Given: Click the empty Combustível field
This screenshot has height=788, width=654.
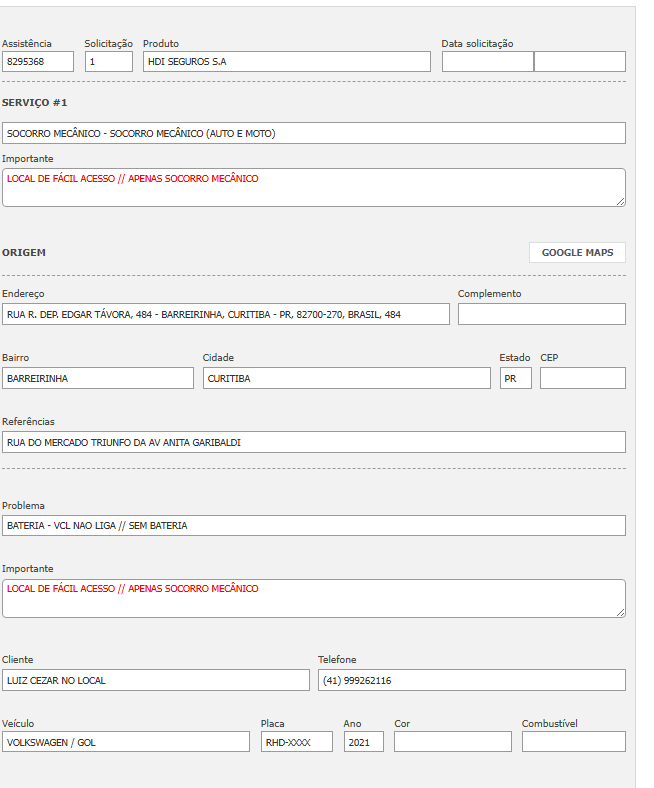Looking at the screenshot, I should [573, 742].
